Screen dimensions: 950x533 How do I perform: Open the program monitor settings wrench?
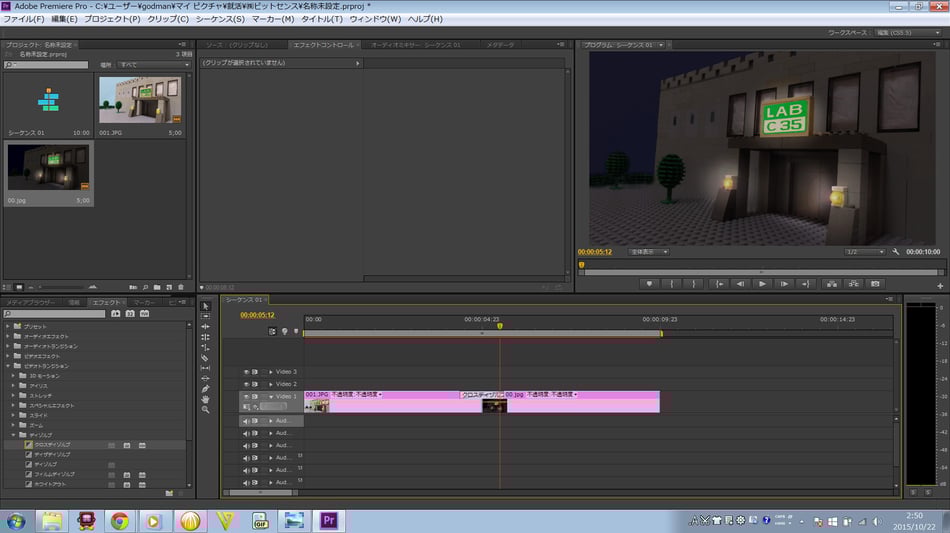896,252
